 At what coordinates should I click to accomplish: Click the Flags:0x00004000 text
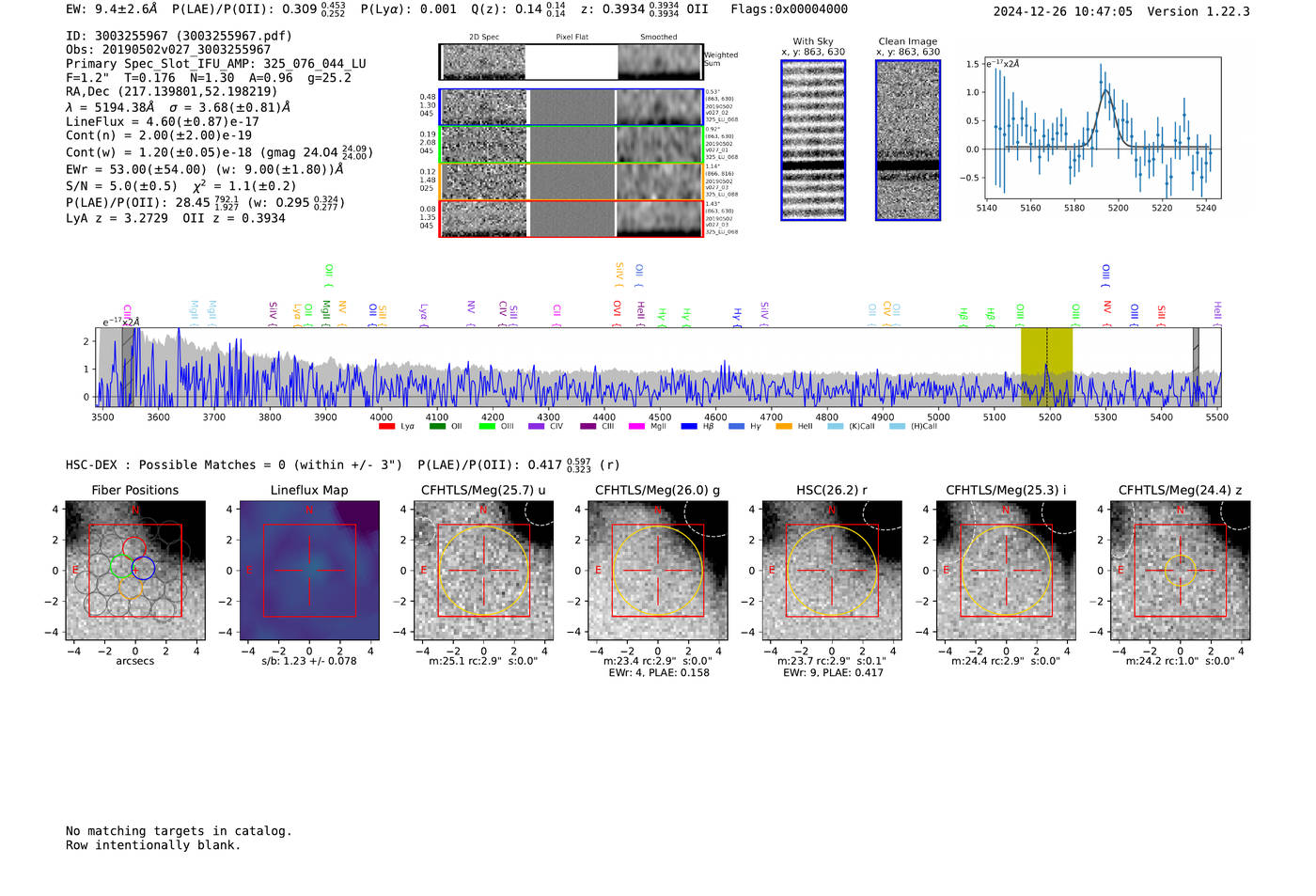(x=790, y=9)
